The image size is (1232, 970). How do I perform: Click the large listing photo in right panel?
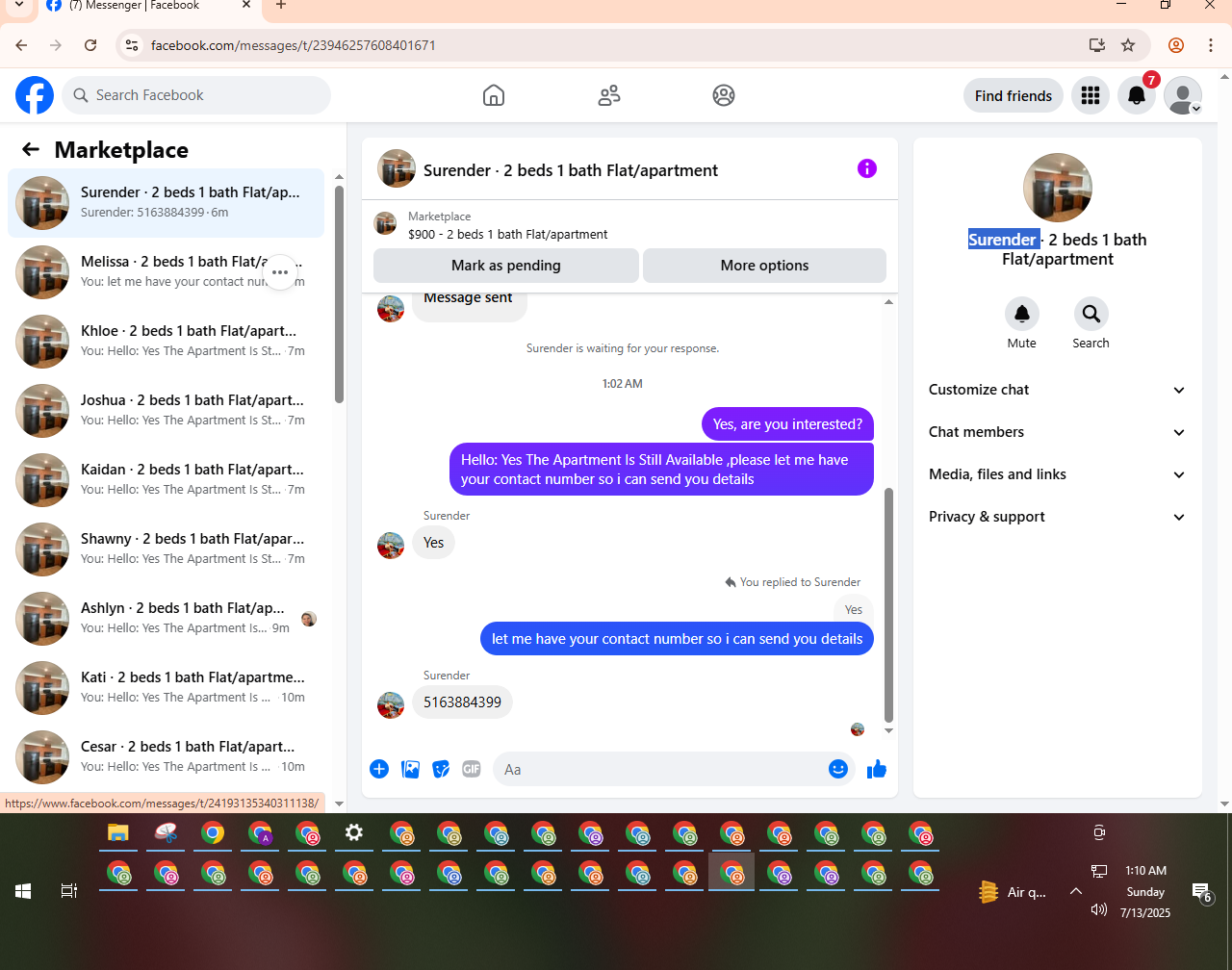(x=1058, y=188)
